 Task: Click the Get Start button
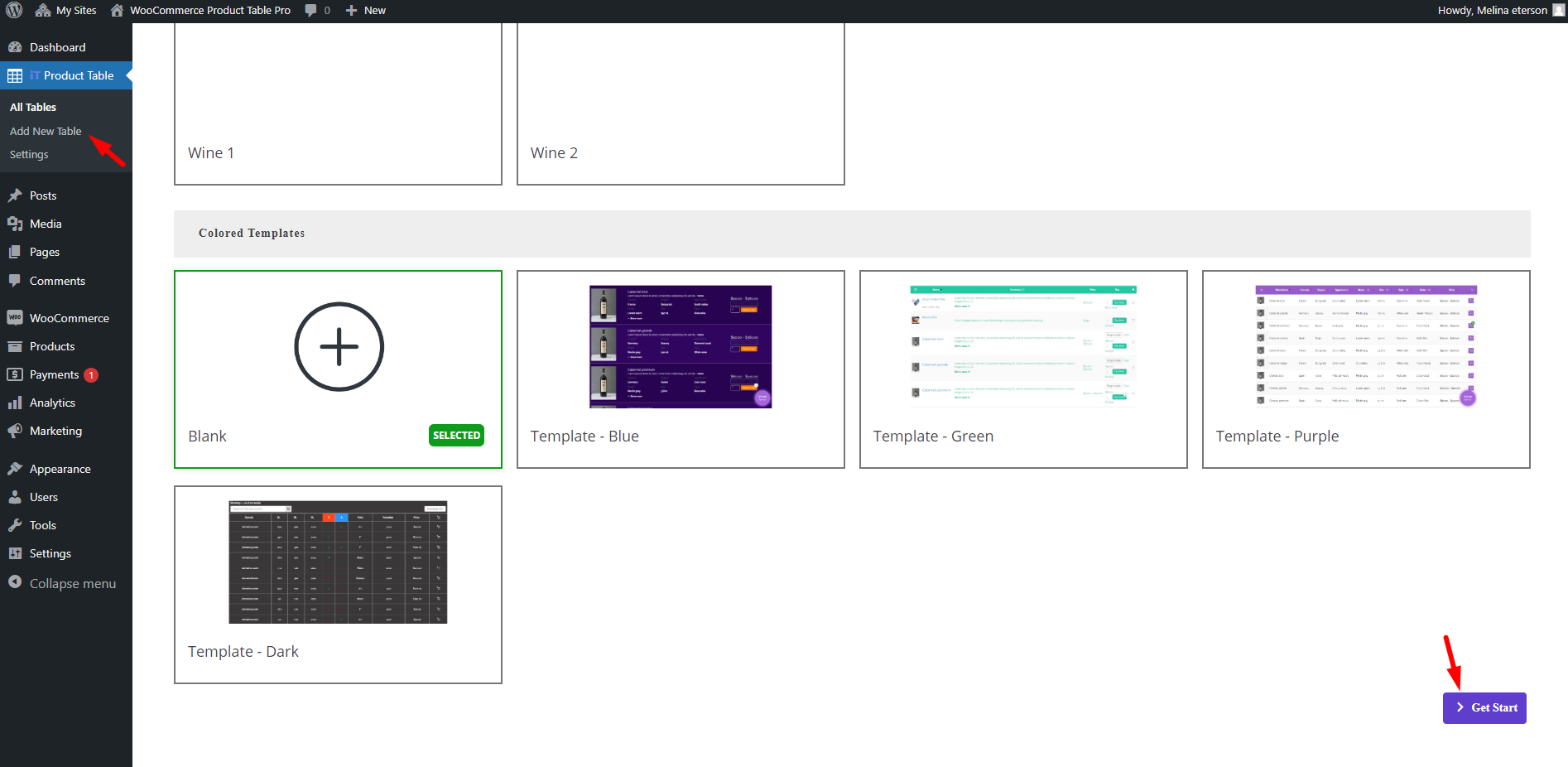point(1484,708)
